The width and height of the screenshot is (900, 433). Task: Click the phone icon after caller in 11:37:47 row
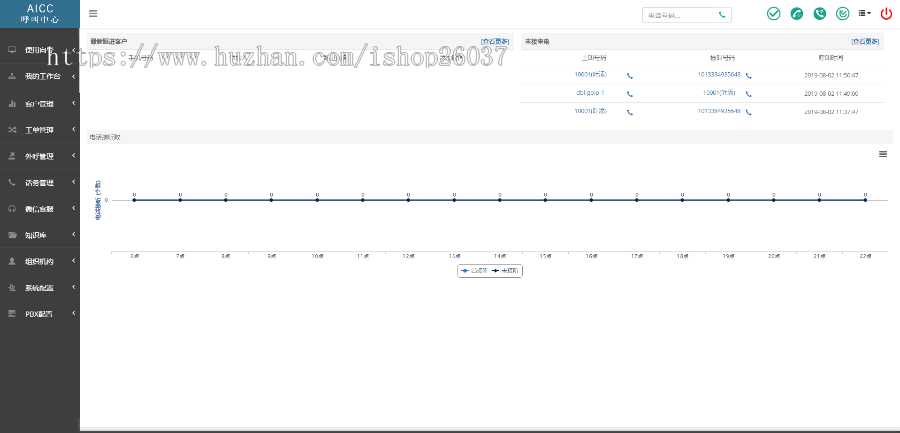coord(630,113)
